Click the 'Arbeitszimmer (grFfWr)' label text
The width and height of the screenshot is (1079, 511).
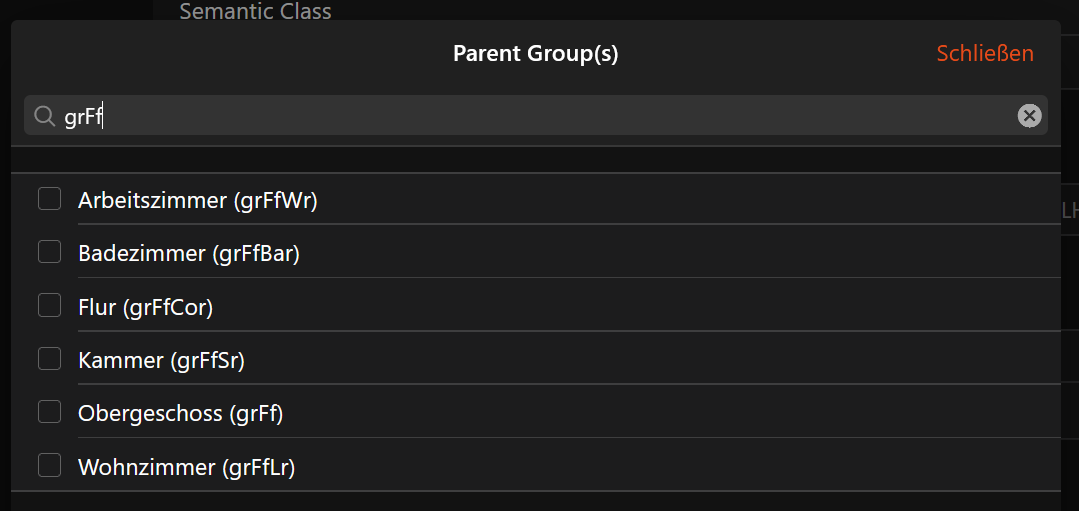[x=198, y=200]
